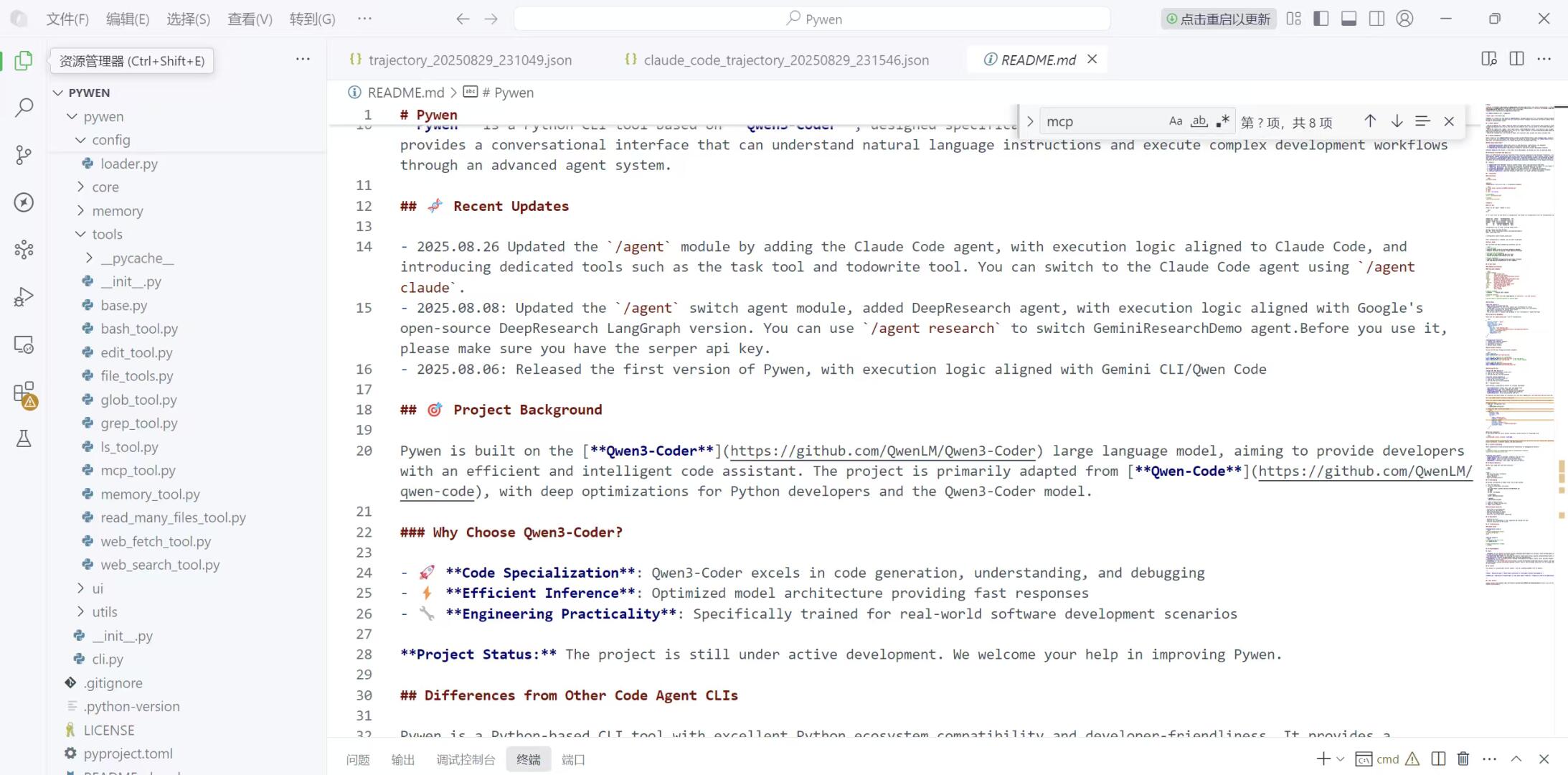This screenshot has height=775, width=1568.
Task: Open Run and Debug view icon
Action: tap(24, 297)
